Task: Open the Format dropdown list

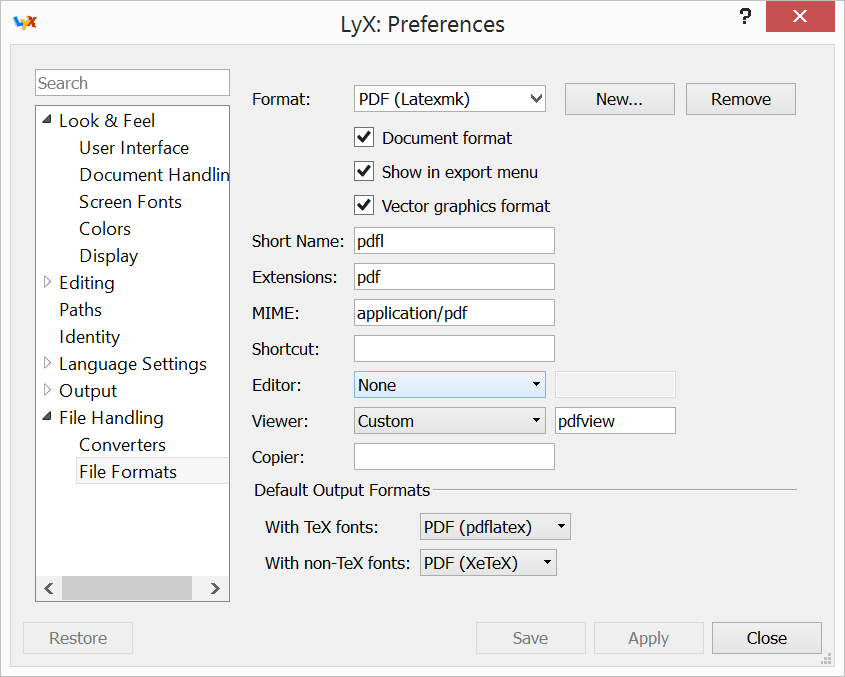Action: (x=449, y=99)
